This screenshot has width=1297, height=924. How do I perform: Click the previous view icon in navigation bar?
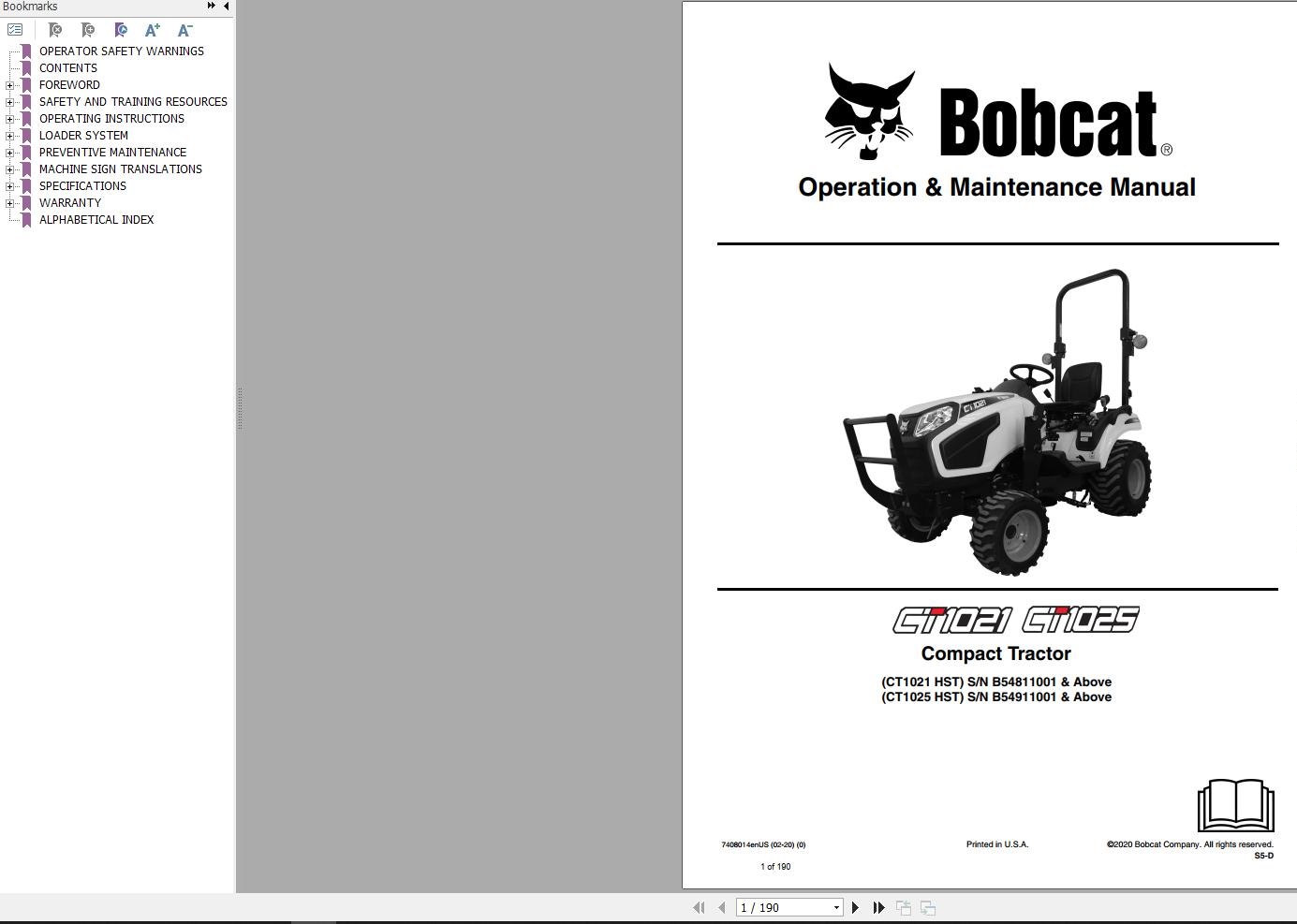(904, 907)
